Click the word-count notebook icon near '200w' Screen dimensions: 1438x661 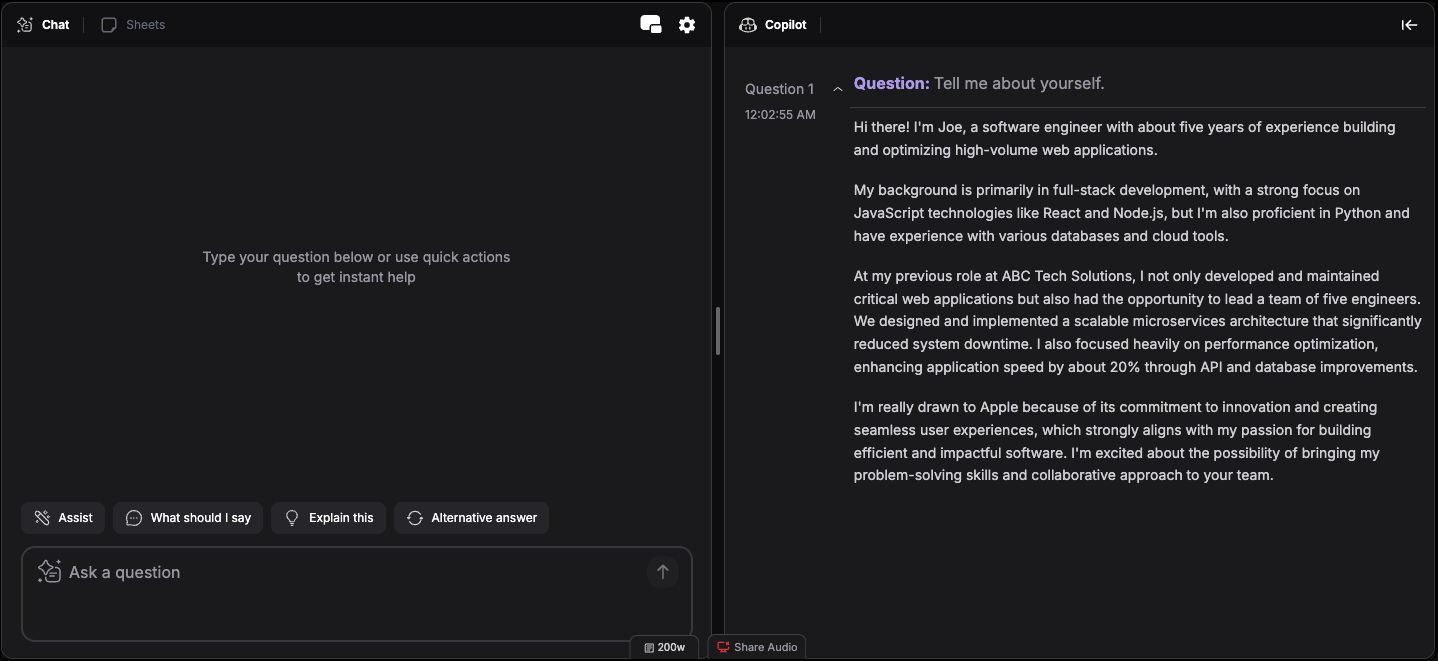coord(648,647)
